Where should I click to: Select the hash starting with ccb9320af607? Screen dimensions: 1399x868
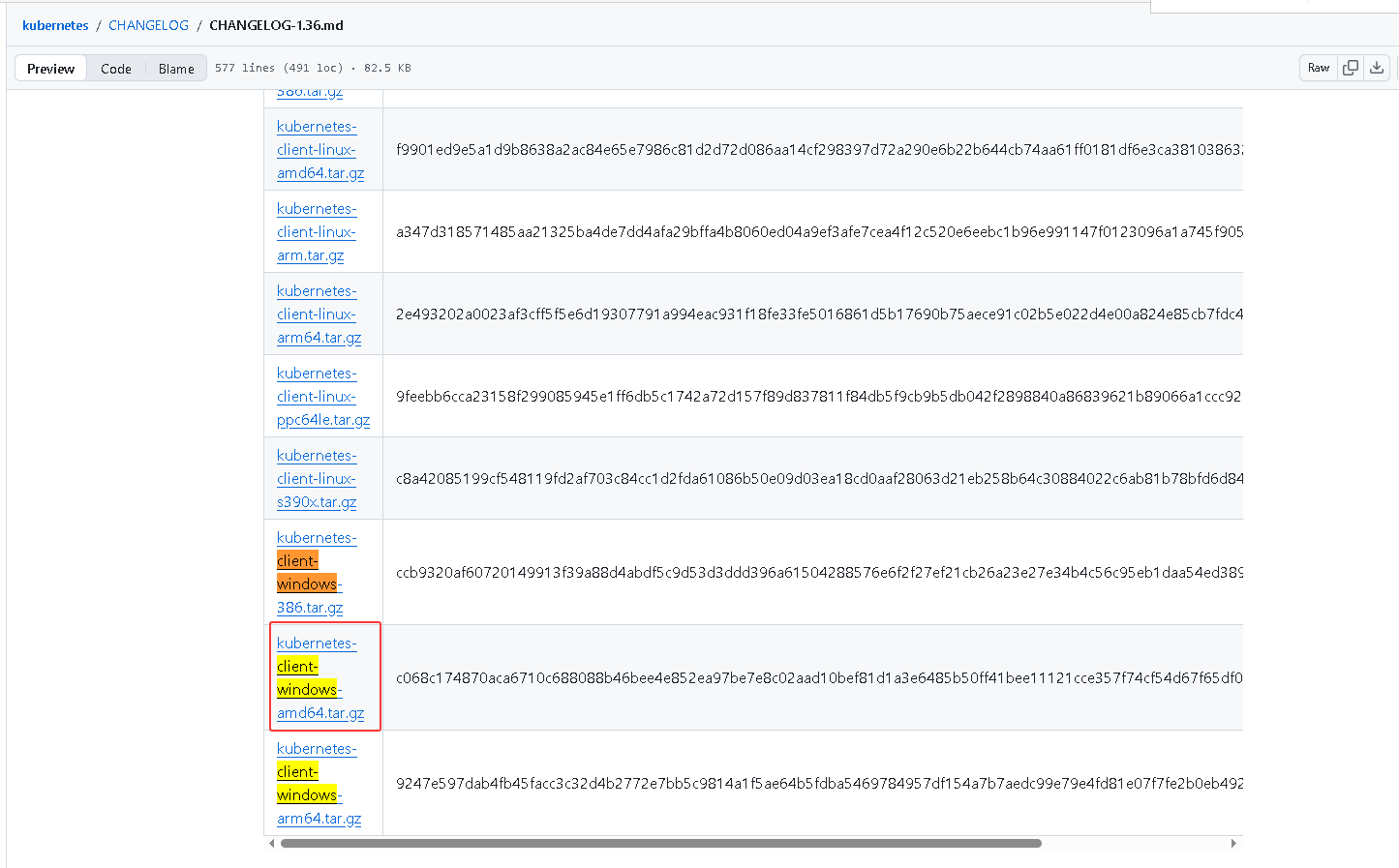coord(819,573)
